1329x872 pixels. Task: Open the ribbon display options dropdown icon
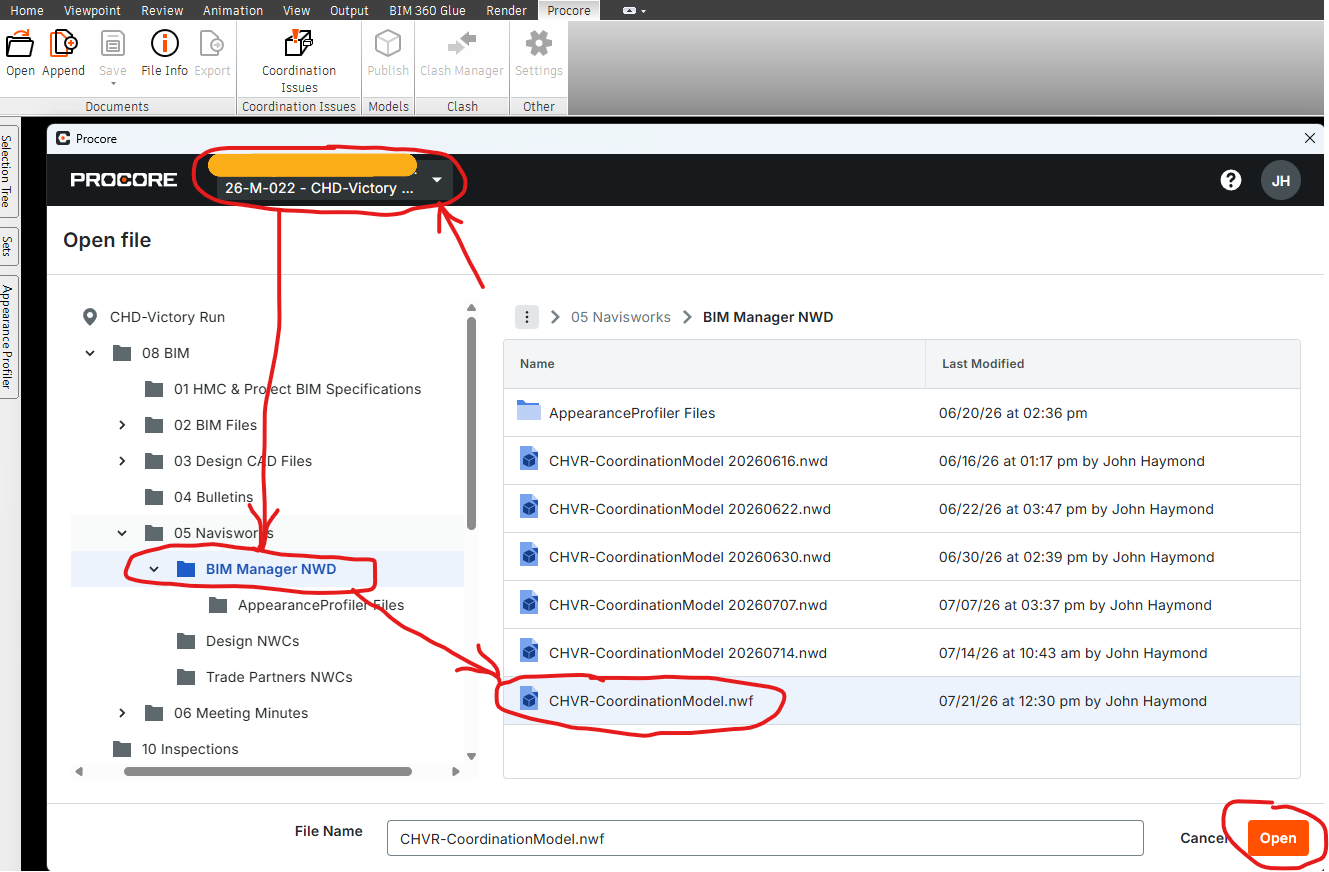(634, 11)
